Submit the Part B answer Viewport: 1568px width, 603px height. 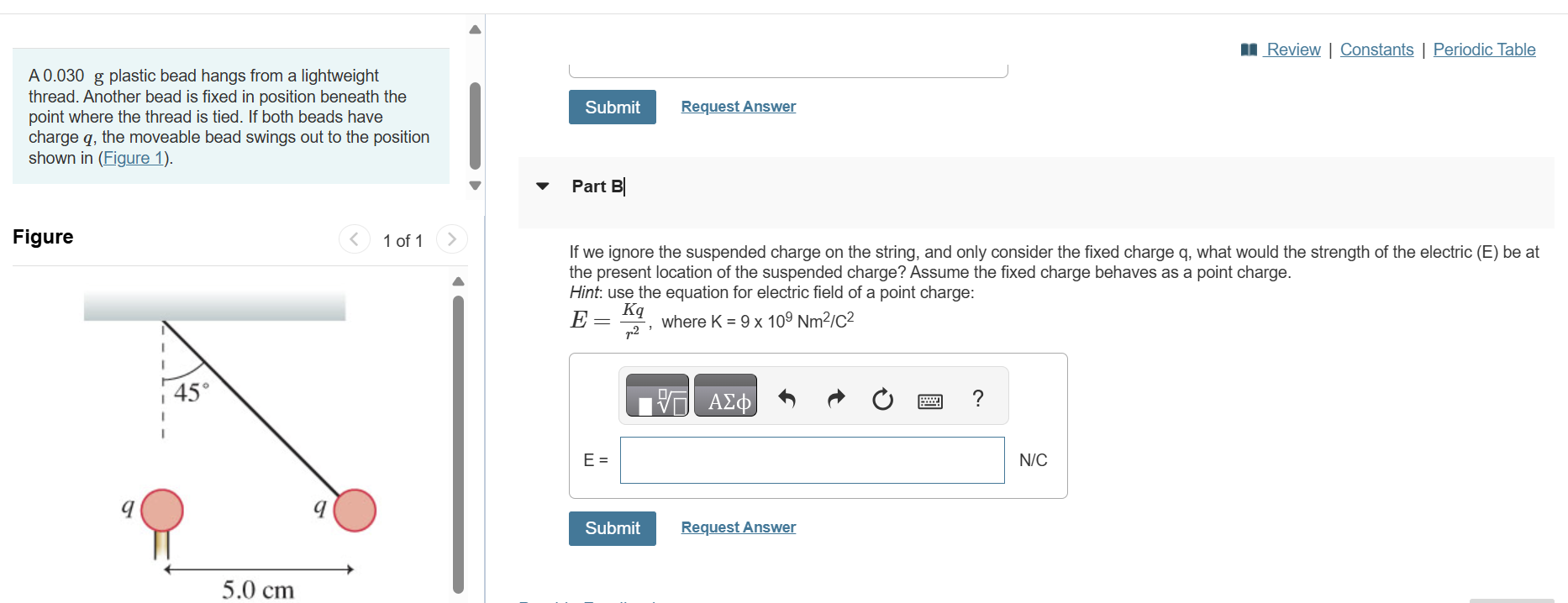(x=612, y=528)
